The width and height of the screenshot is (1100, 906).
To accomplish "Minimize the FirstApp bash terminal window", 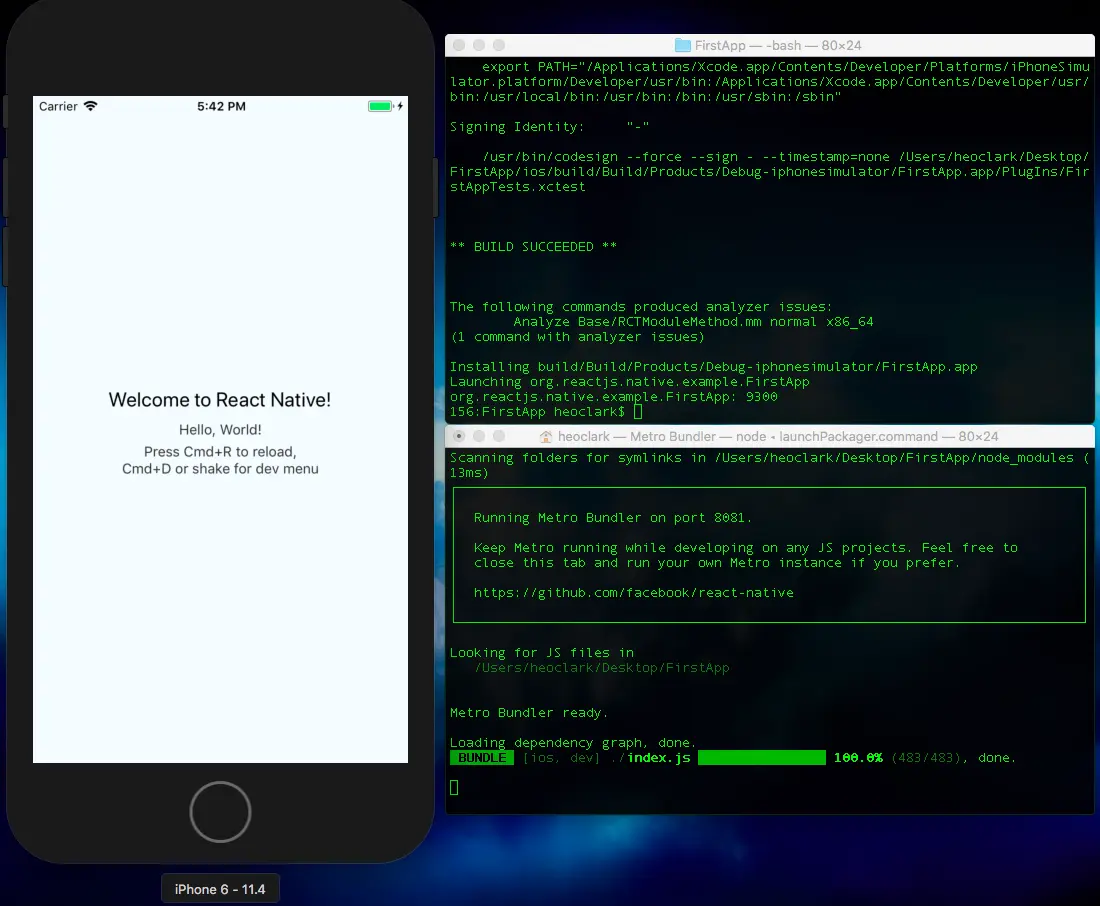I will pos(479,45).
